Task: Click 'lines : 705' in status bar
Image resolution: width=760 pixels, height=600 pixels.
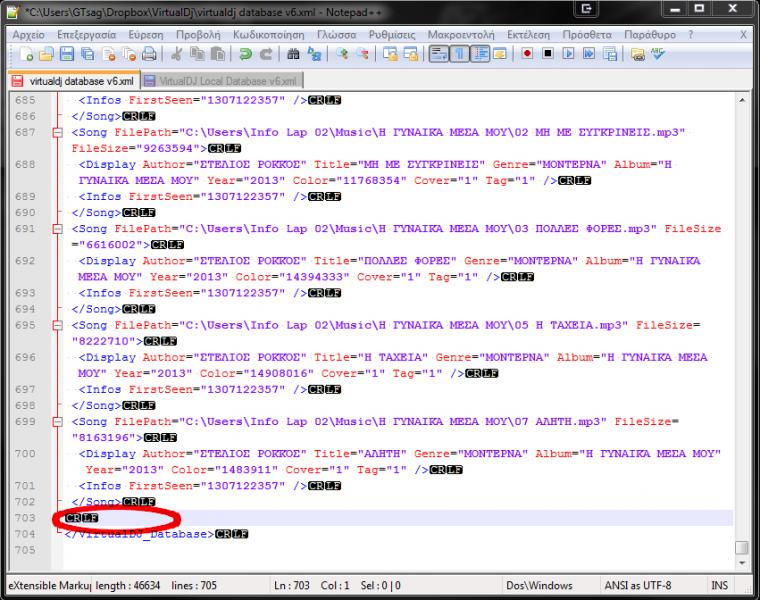Action: click(x=194, y=585)
